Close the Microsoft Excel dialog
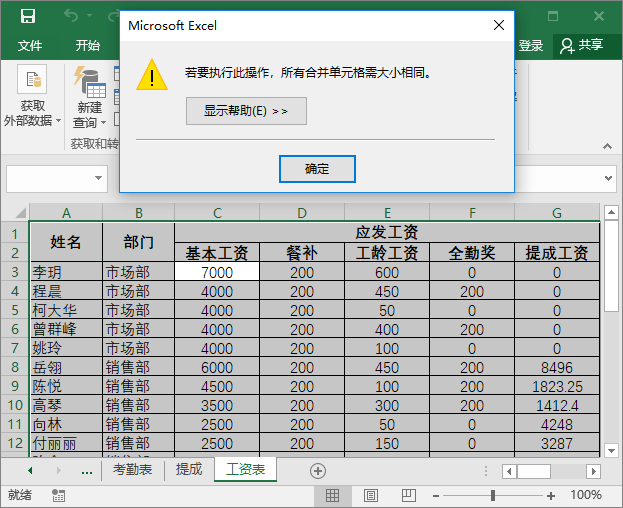 click(x=499, y=25)
